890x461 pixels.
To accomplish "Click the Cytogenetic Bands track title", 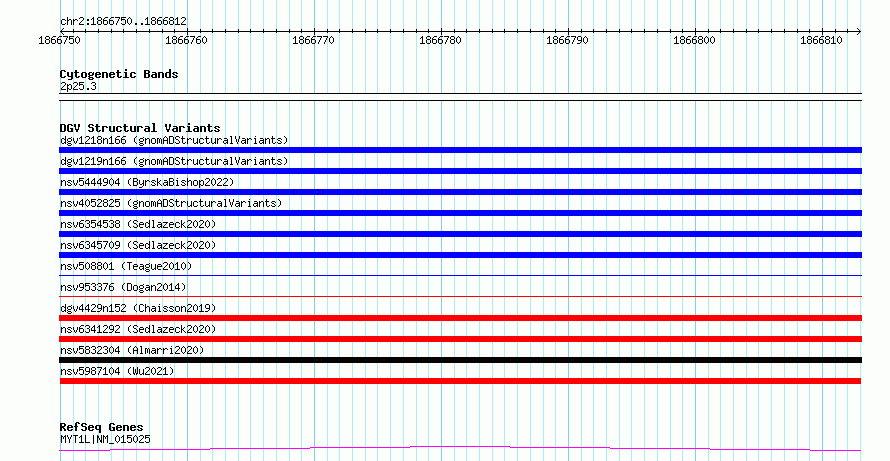I will (119, 74).
